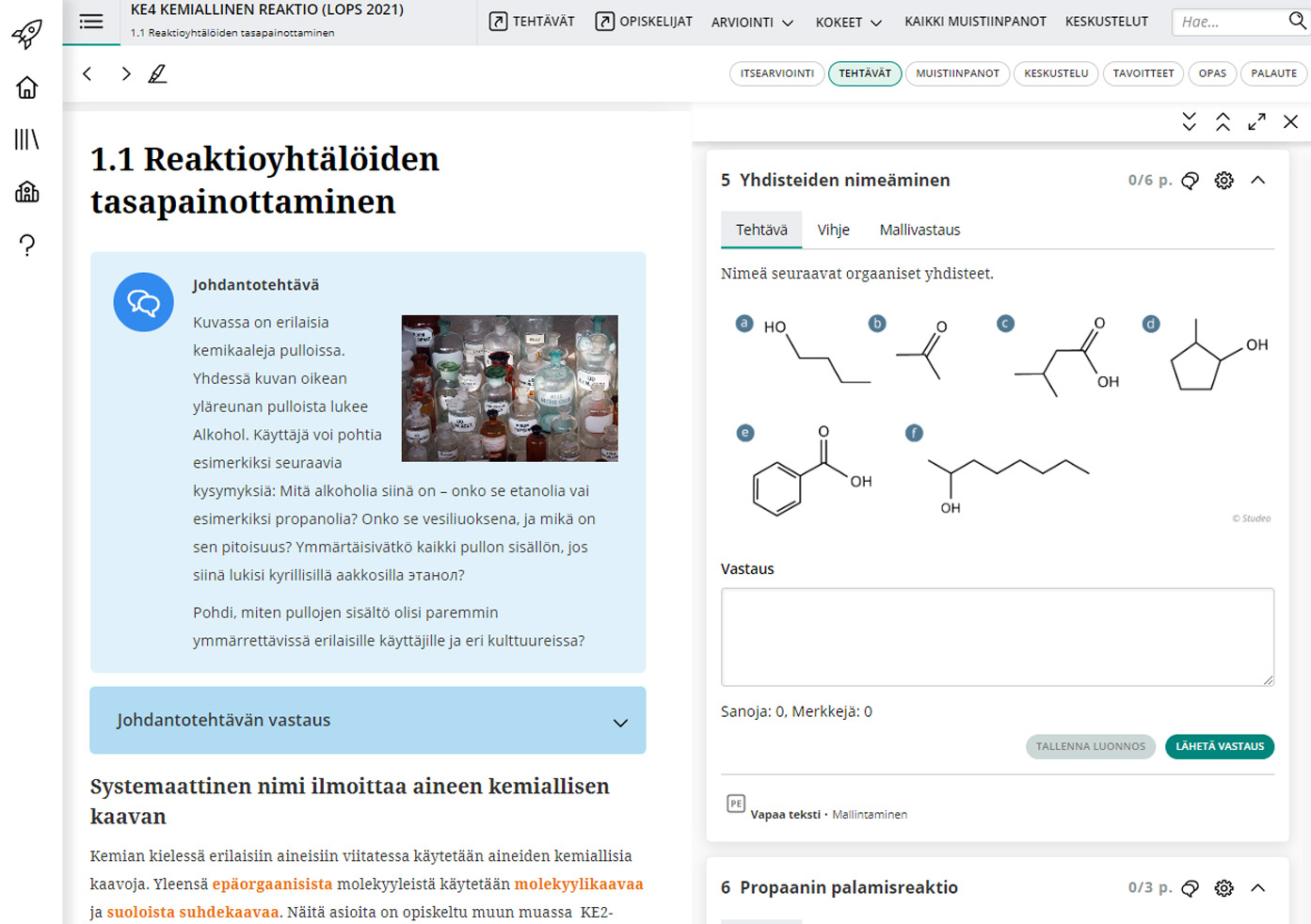This screenshot has width=1311, height=924.
Task: Open the school building icon
Action: pyautogui.click(x=27, y=192)
